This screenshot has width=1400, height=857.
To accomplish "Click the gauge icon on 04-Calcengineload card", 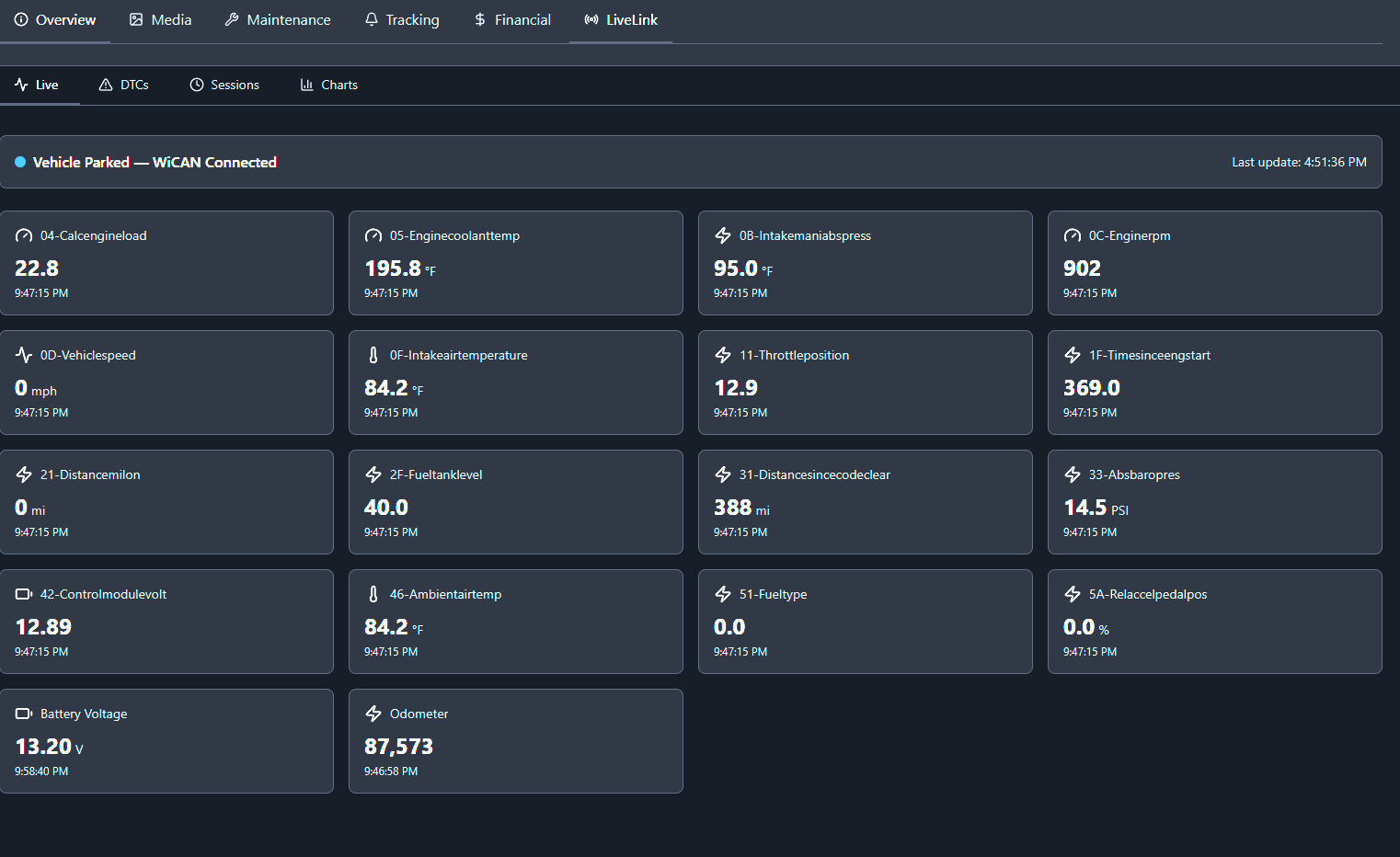I will click(24, 235).
